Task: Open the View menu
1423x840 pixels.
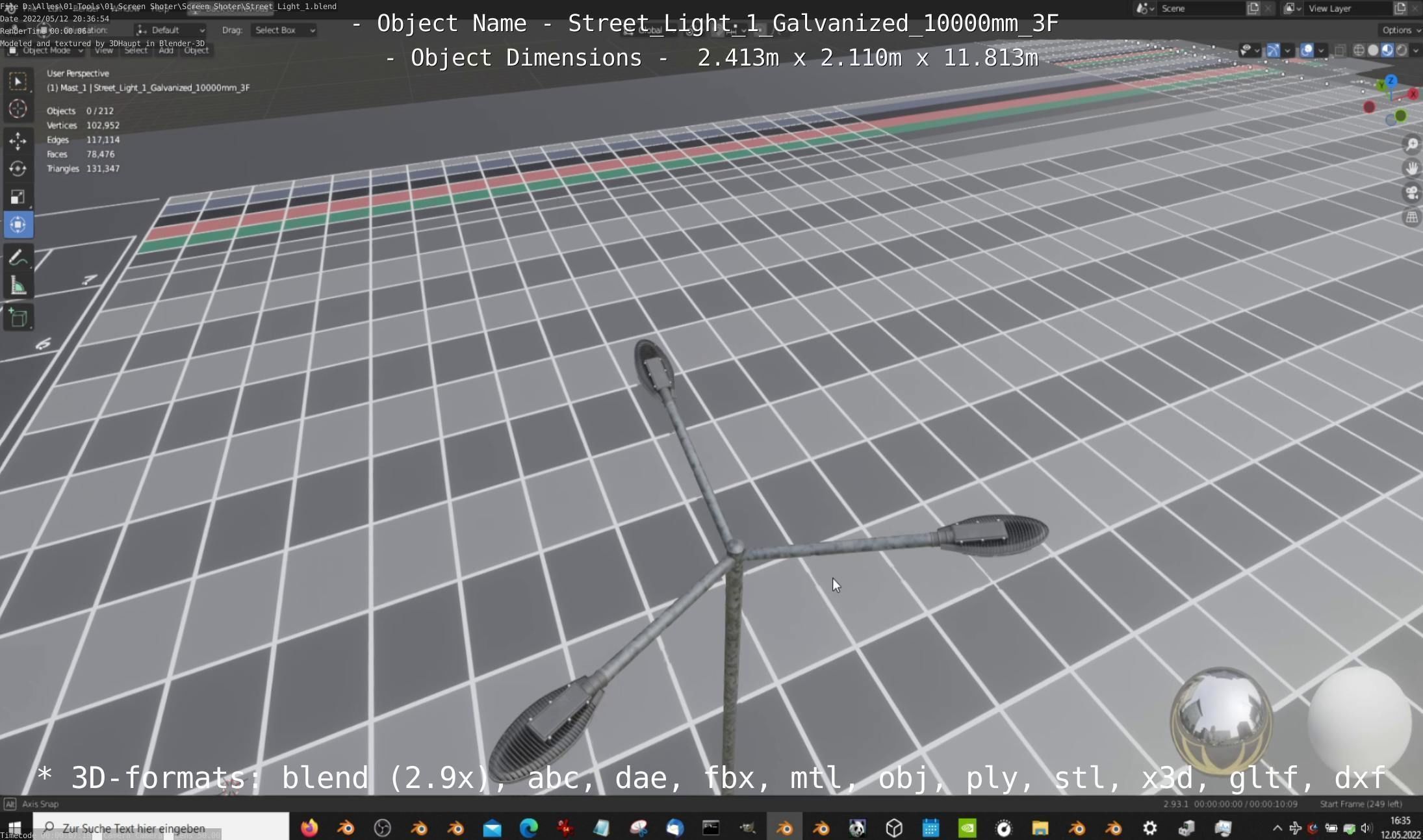Action: point(104,50)
